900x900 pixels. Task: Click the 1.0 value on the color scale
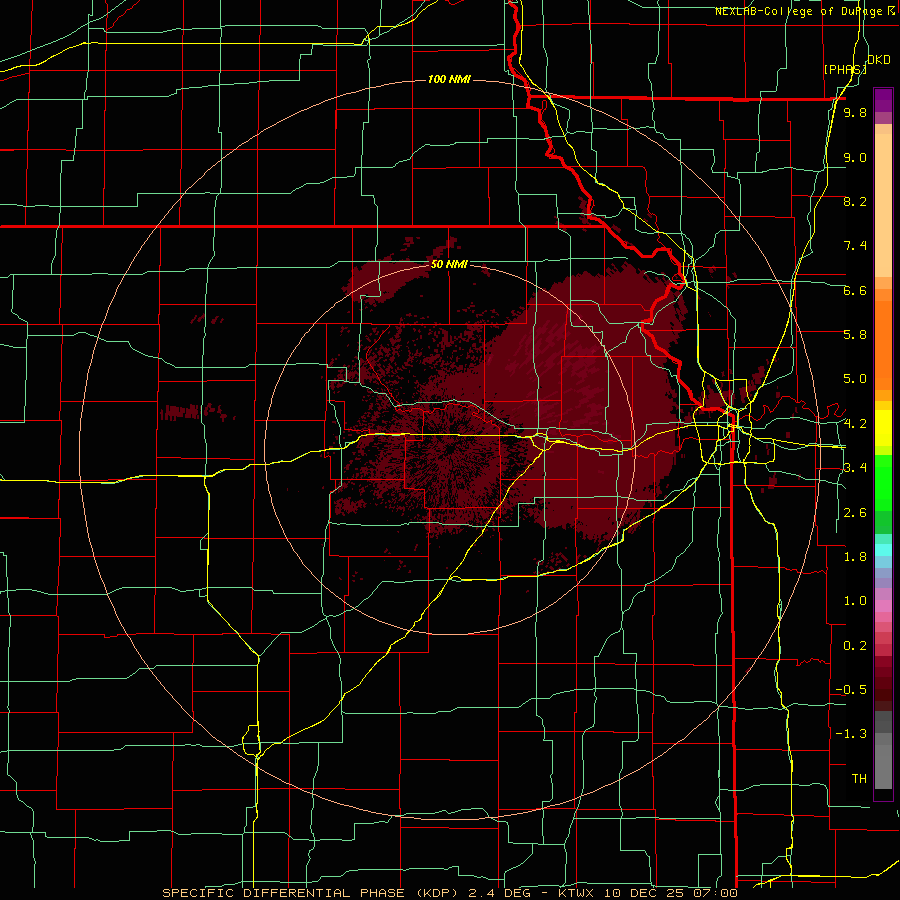pyautogui.click(x=855, y=601)
